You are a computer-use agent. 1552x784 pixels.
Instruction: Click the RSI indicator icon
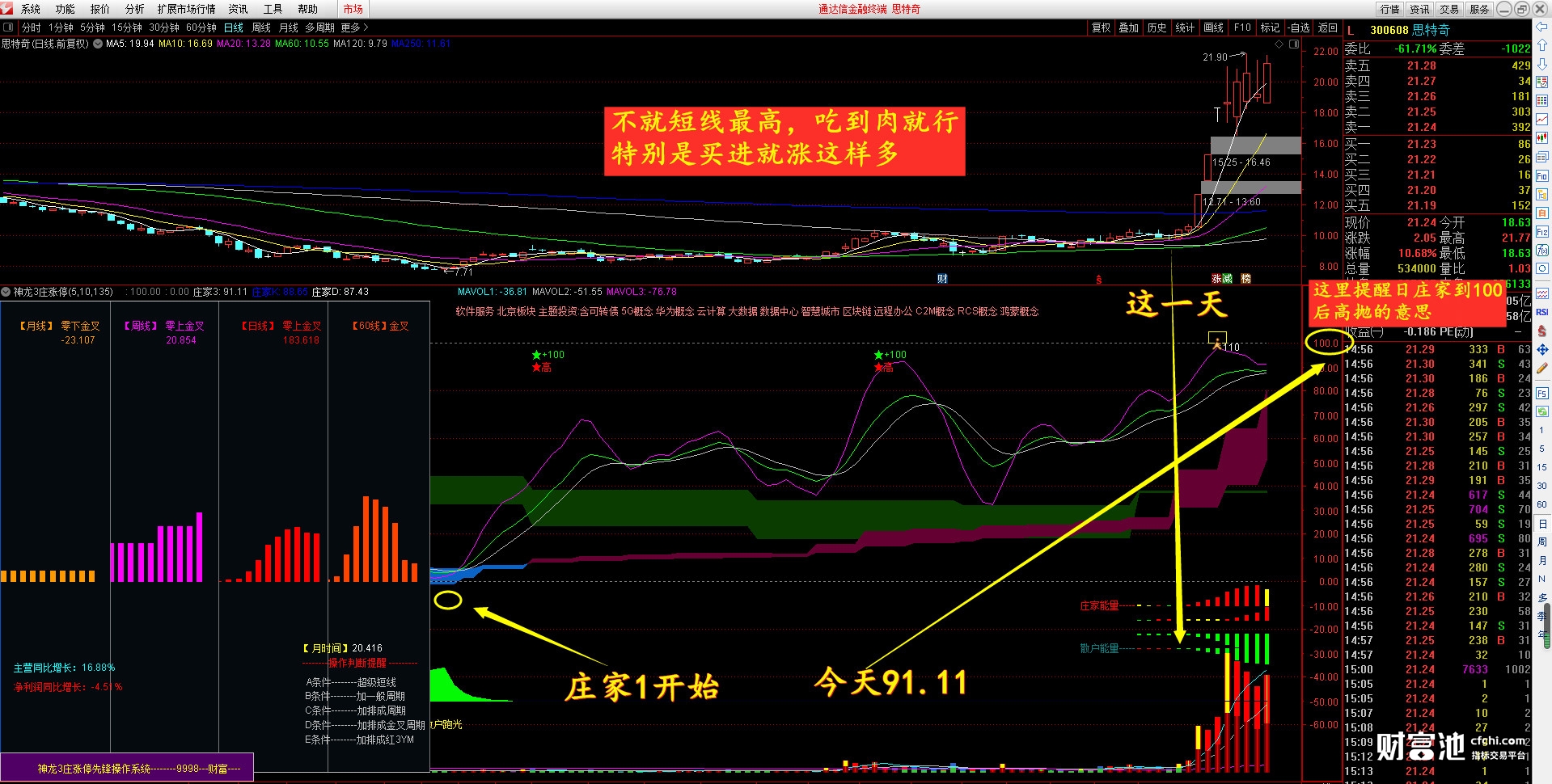1542,312
